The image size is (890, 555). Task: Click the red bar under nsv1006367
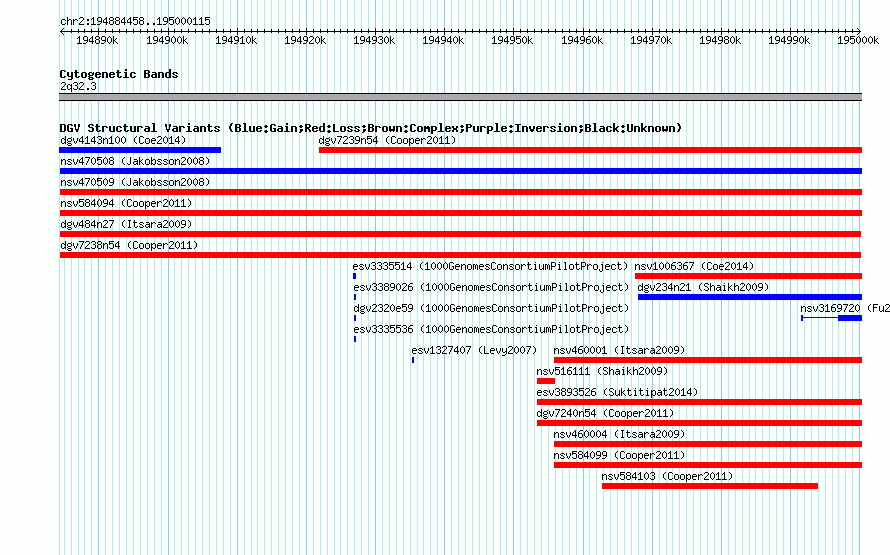[x=749, y=276]
